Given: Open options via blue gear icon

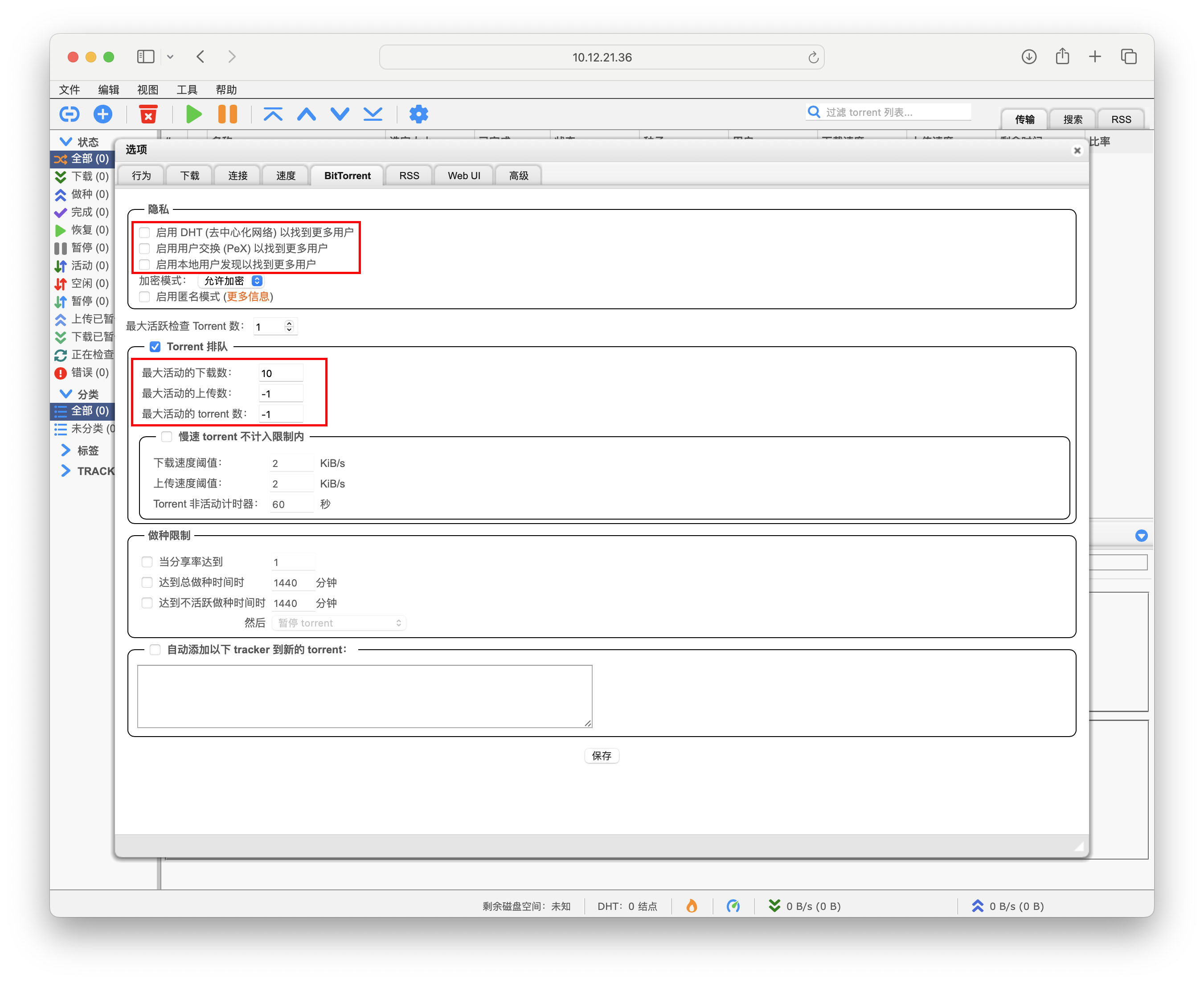Looking at the screenshot, I should (x=418, y=114).
